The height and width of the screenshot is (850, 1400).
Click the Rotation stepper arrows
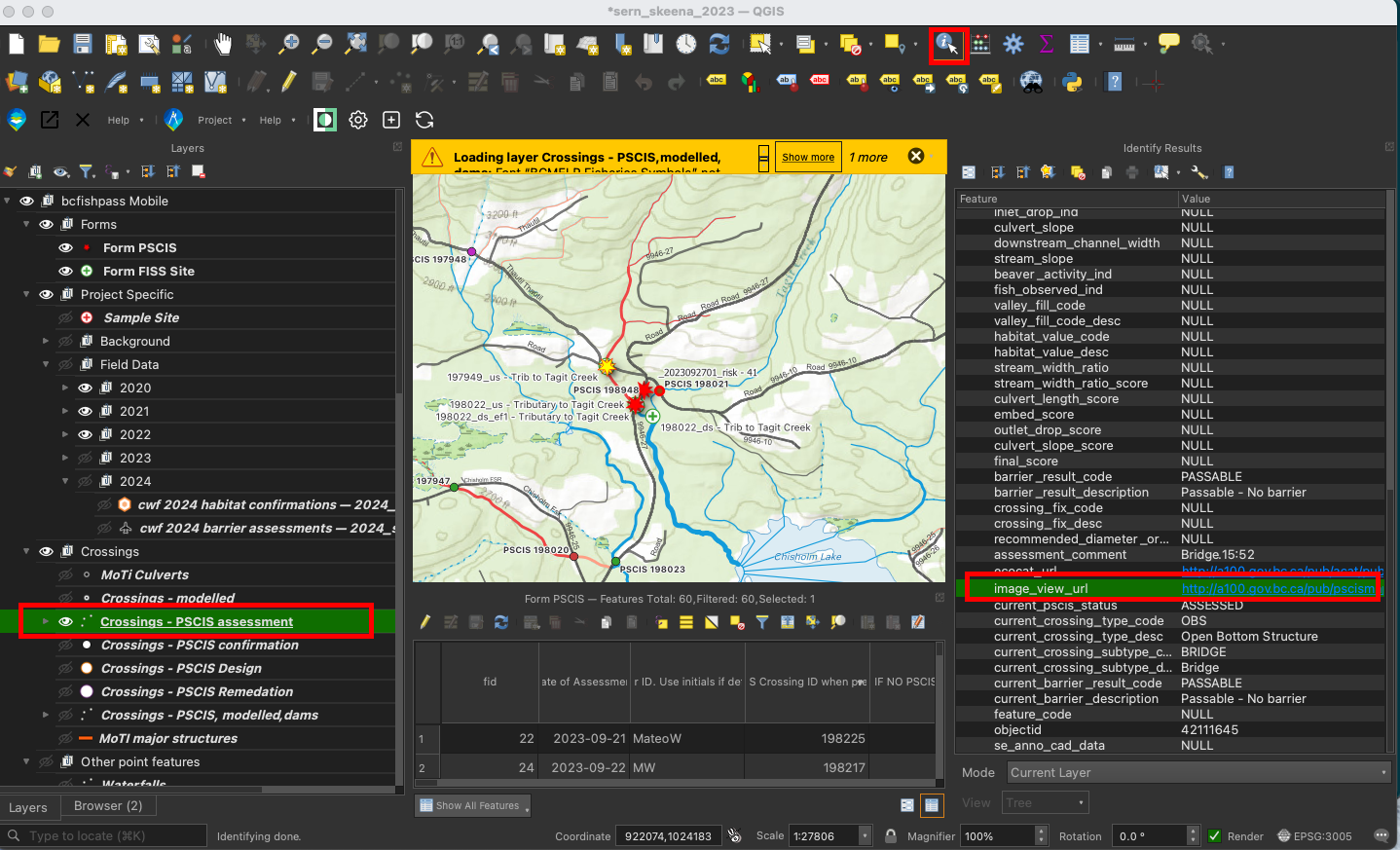1194,835
